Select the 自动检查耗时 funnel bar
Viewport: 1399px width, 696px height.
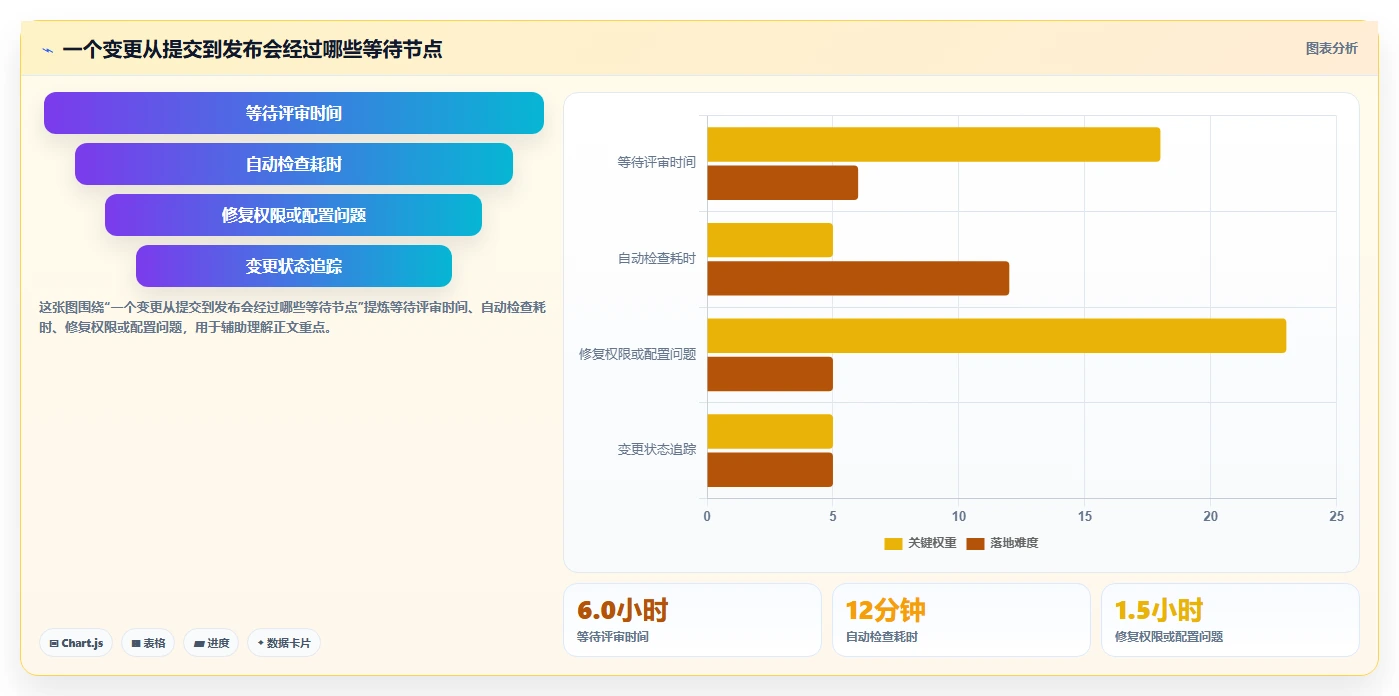(x=294, y=164)
